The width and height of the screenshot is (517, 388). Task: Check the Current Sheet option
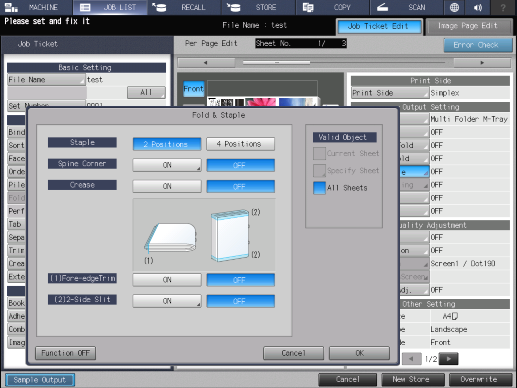click(x=319, y=154)
